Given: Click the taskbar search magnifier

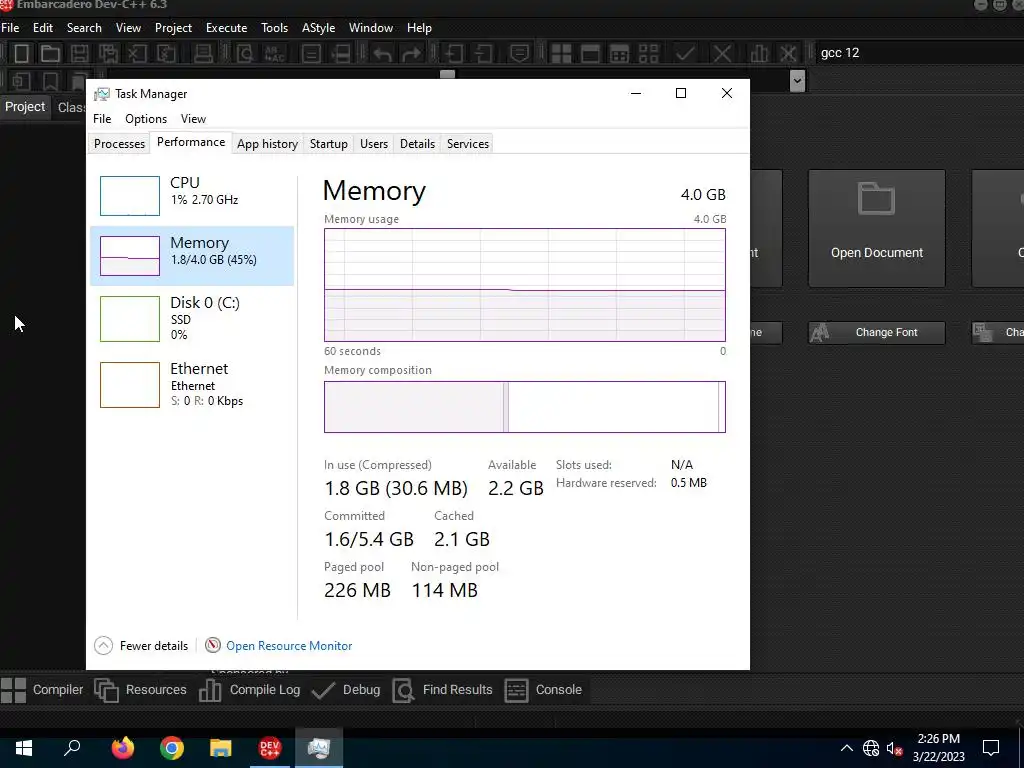Looking at the screenshot, I should 72,748.
